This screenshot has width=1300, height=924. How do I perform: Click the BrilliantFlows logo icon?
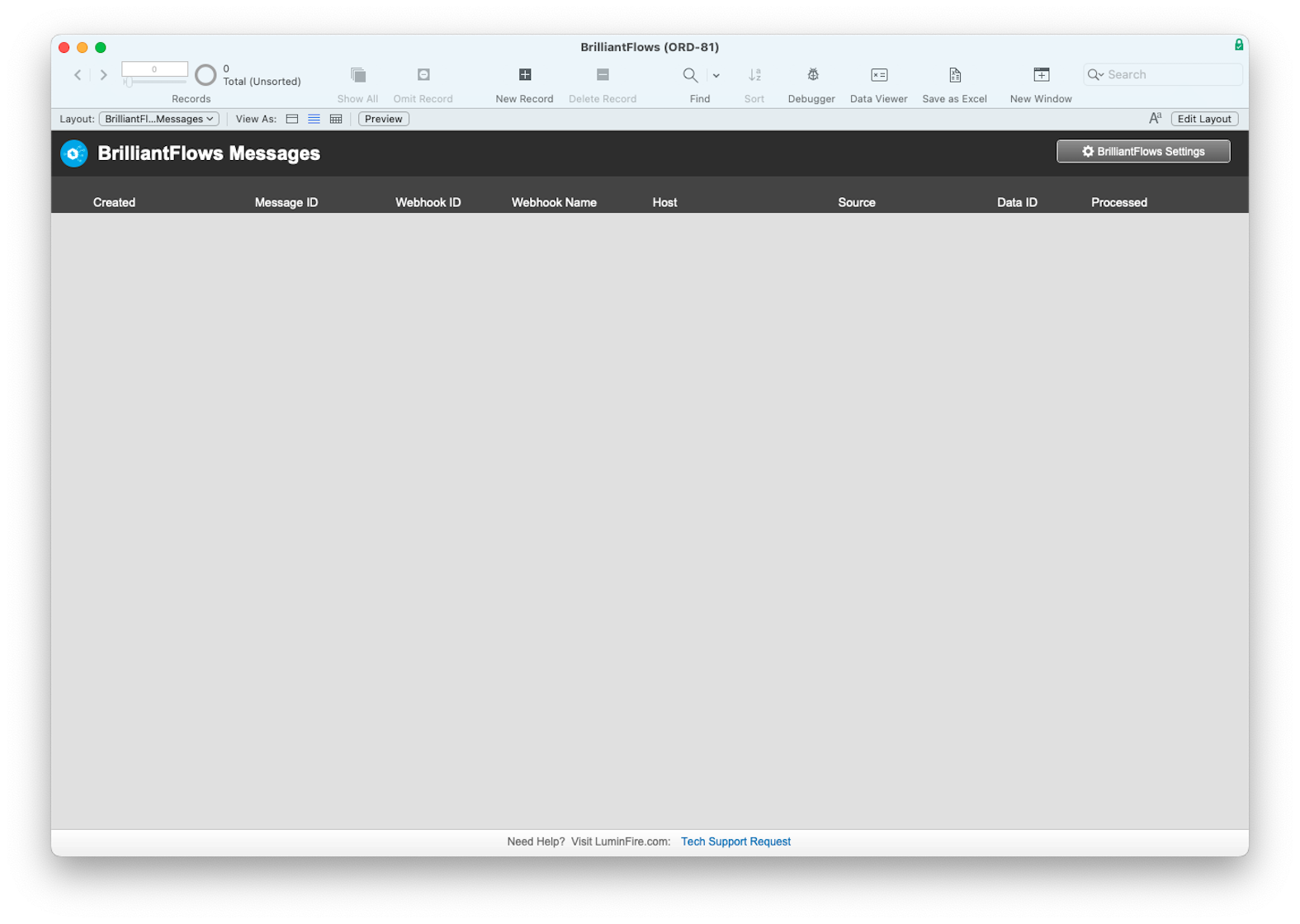(74, 153)
